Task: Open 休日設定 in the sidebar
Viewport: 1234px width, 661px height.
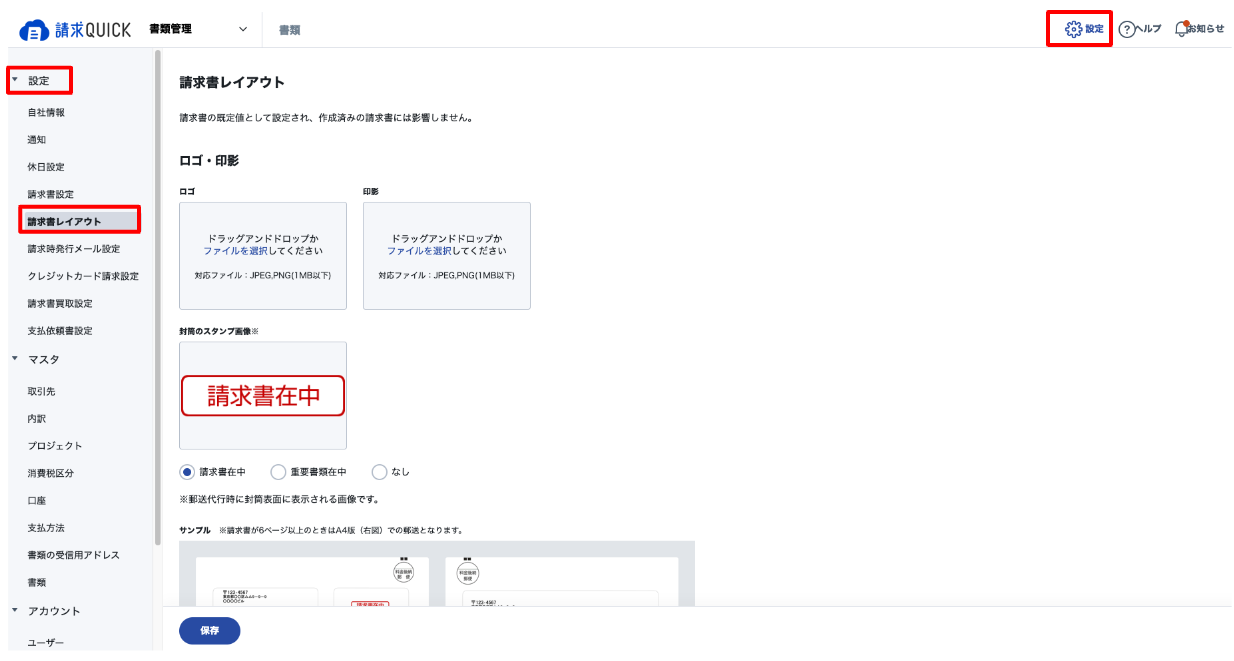Action: coord(46,167)
